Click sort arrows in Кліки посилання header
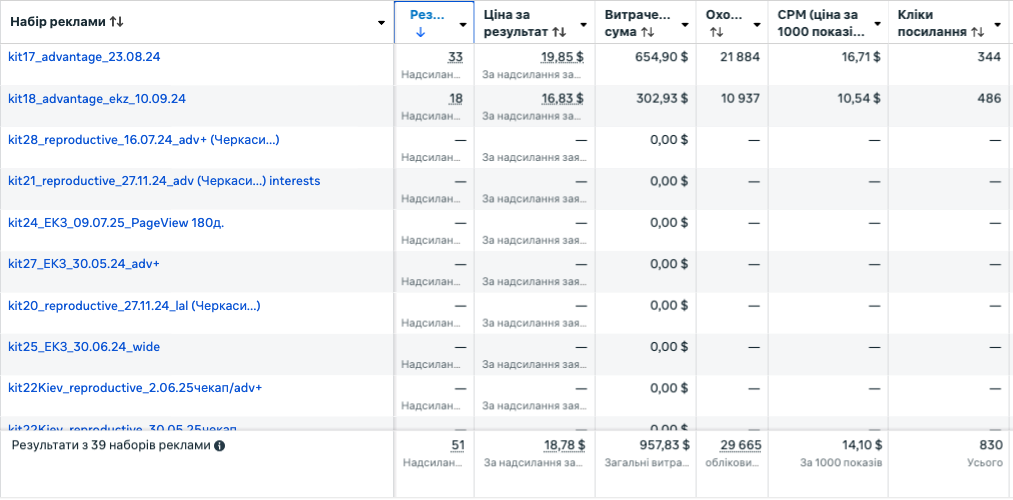1013x500 pixels. pyautogui.click(x=978, y=32)
